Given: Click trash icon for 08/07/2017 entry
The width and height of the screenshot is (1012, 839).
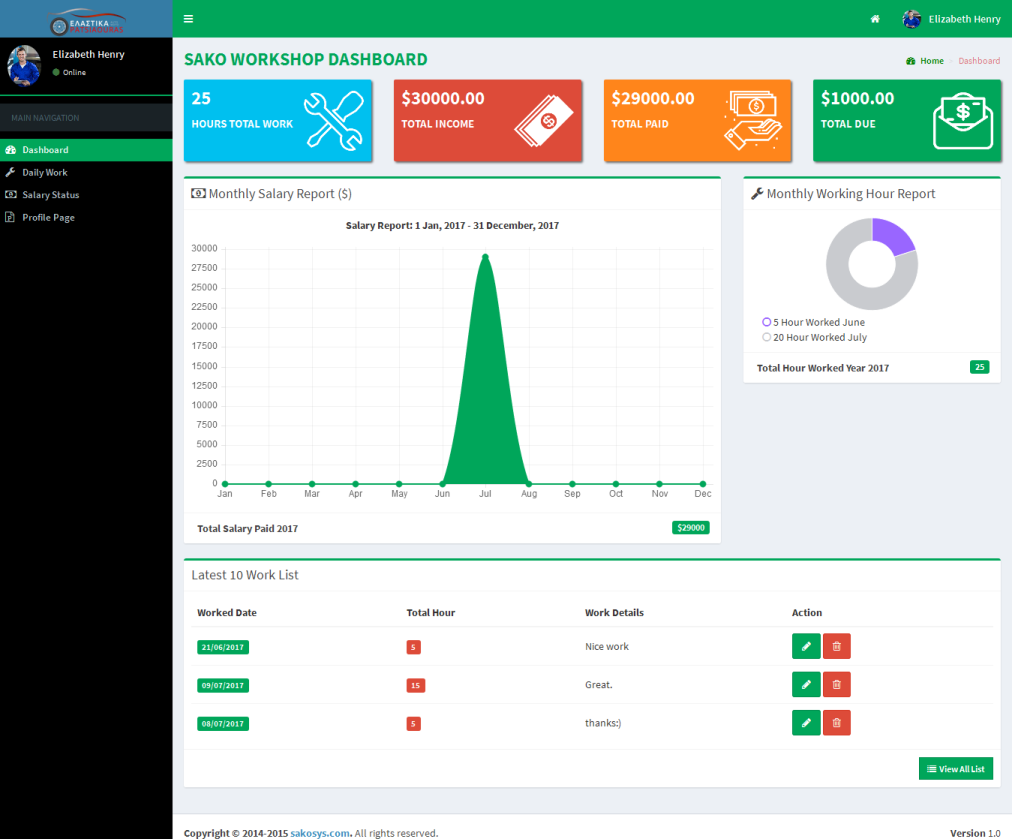Looking at the screenshot, I should (x=837, y=722).
